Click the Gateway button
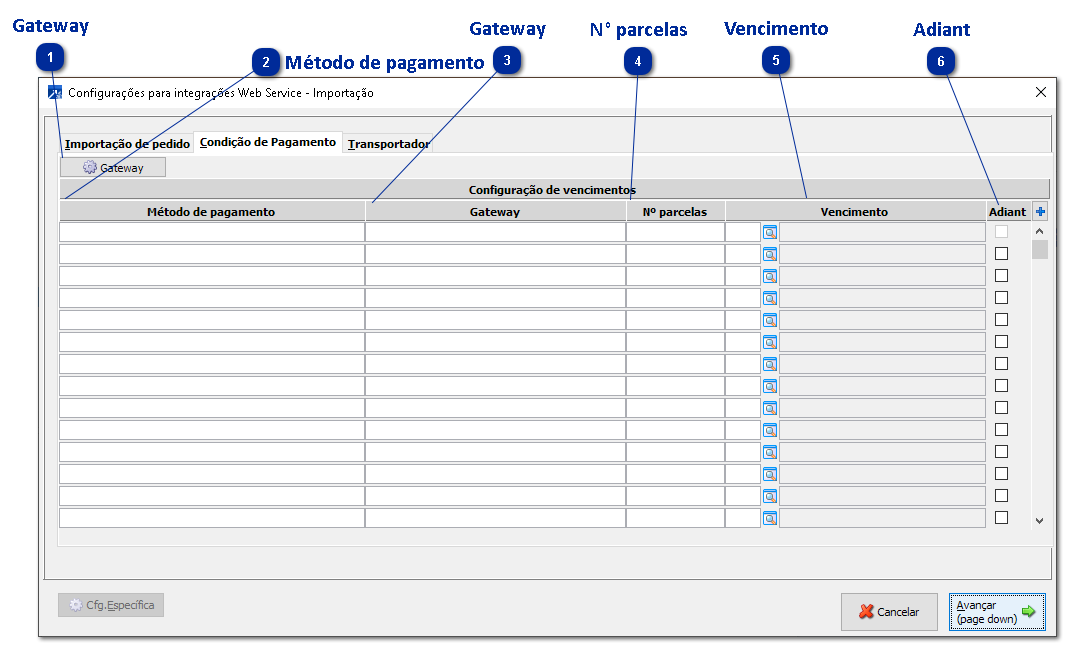This screenshot has height=646, width=1066. click(113, 167)
